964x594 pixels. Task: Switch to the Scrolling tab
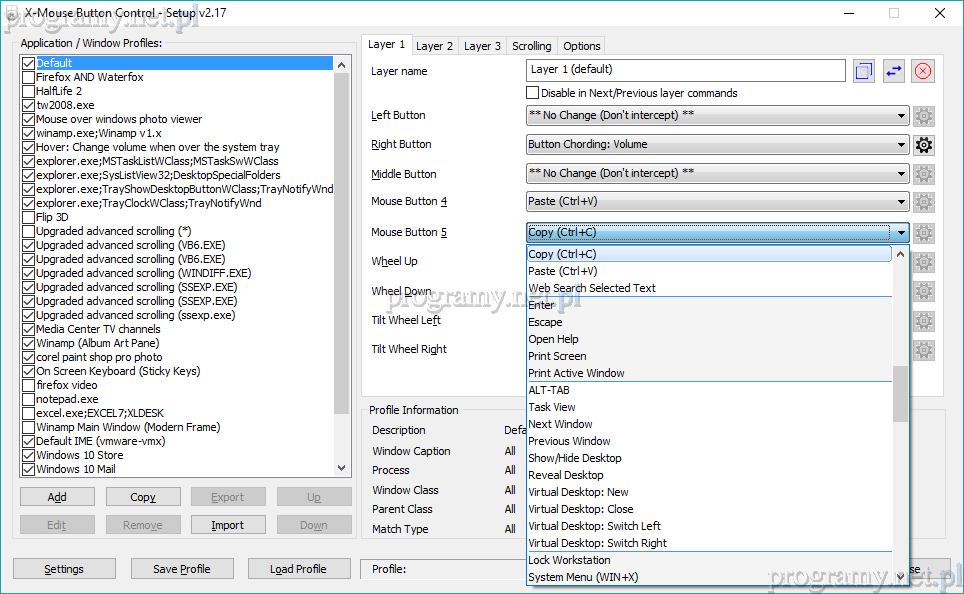coord(531,46)
